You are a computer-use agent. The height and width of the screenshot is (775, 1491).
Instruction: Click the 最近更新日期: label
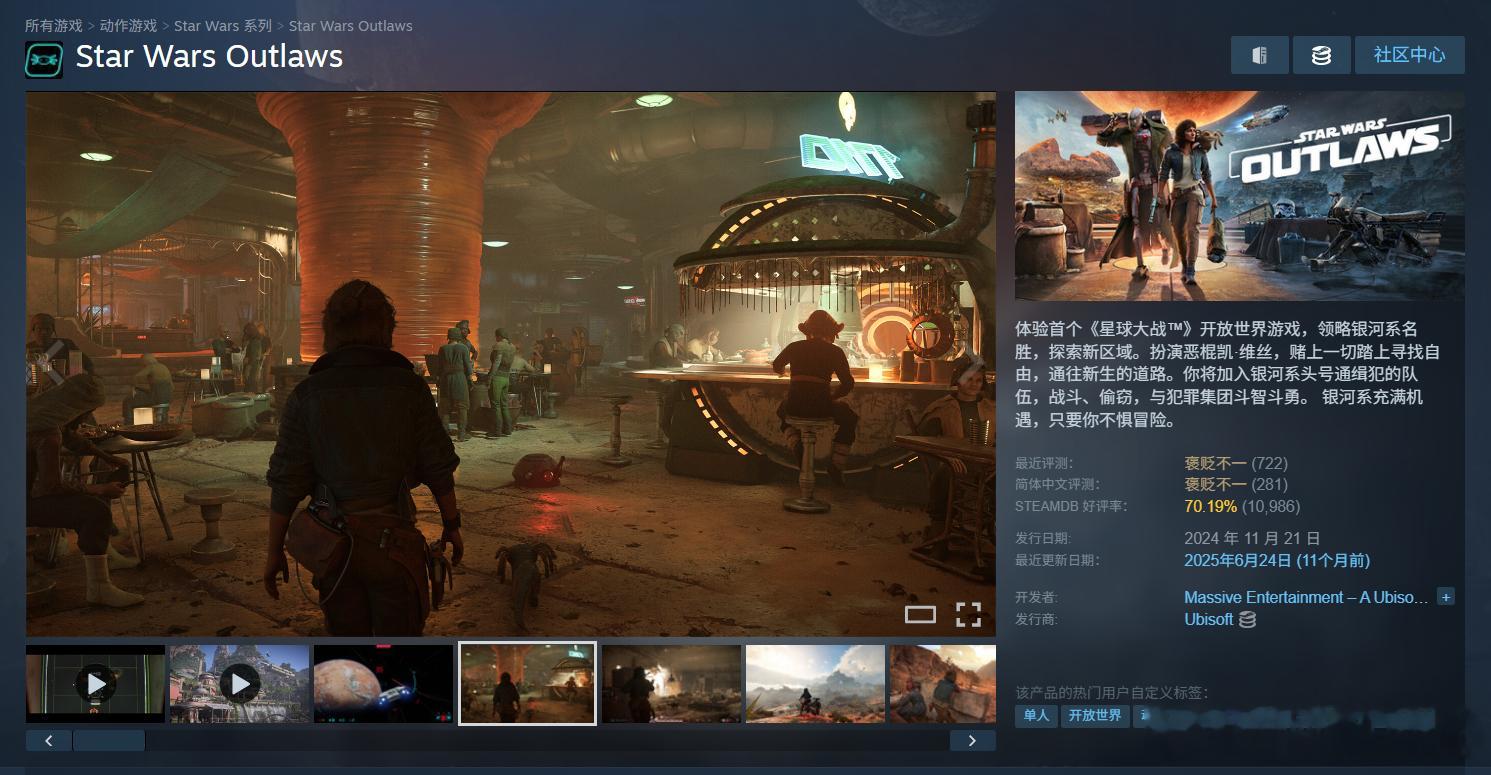[1057, 560]
